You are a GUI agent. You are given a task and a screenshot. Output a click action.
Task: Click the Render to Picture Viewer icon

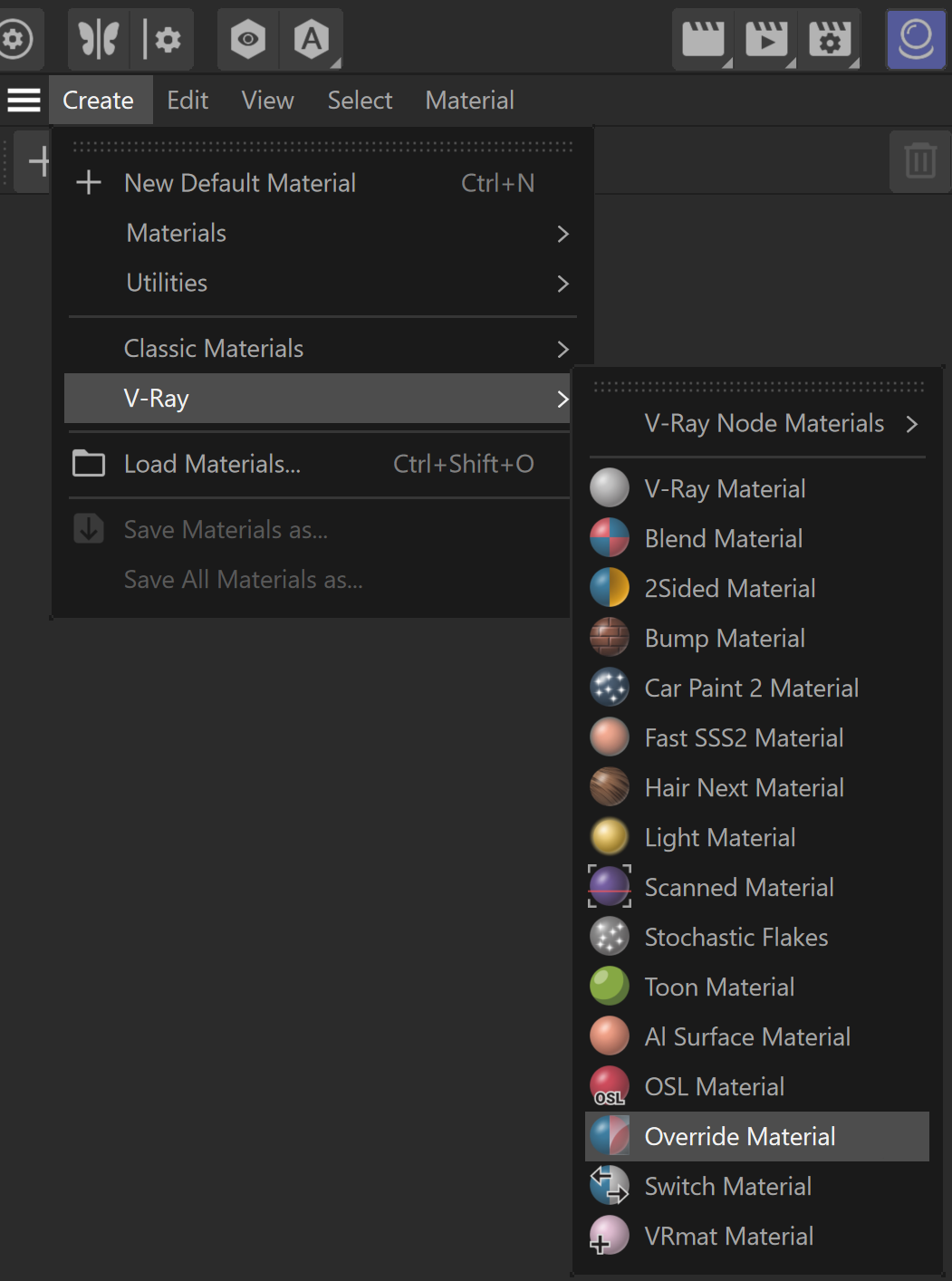(766, 39)
